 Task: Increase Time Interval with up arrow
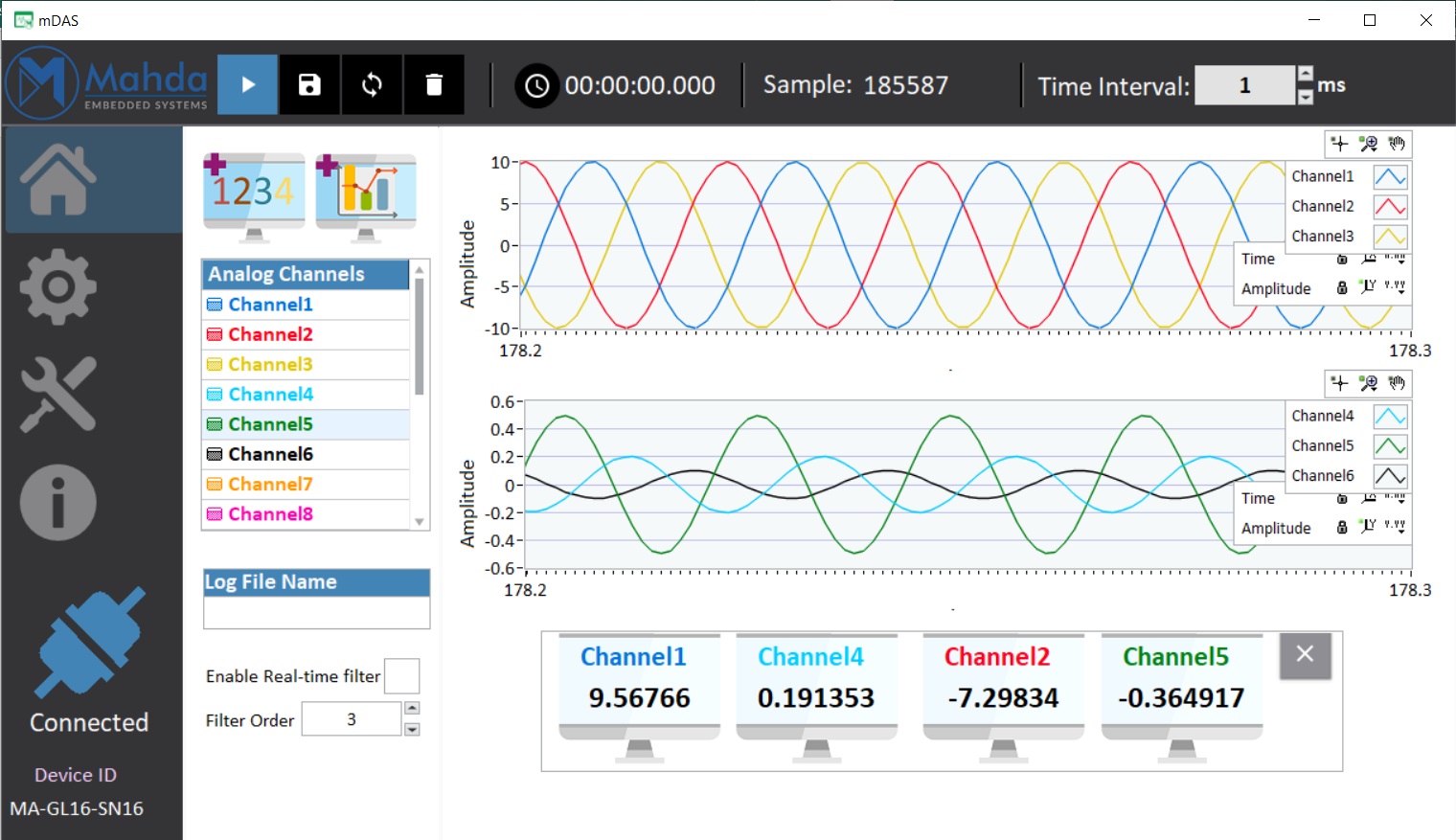(1305, 75)
